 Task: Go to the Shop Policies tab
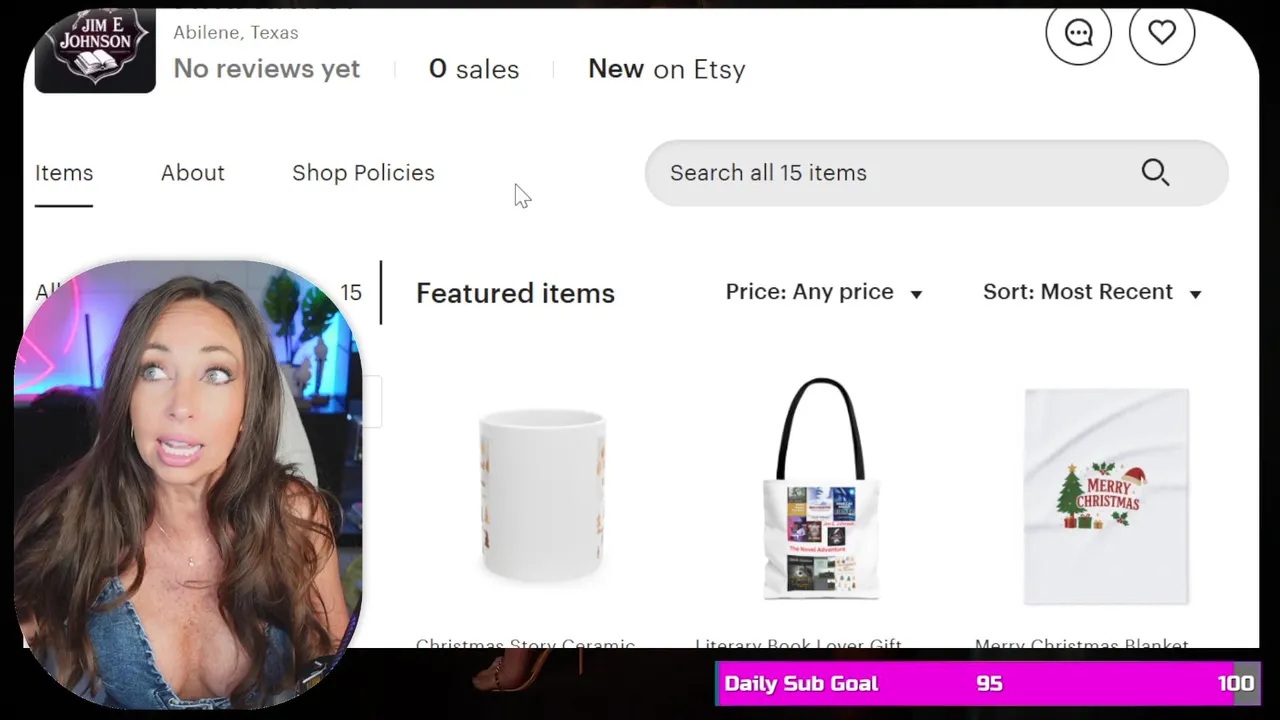tap(363, 173)
